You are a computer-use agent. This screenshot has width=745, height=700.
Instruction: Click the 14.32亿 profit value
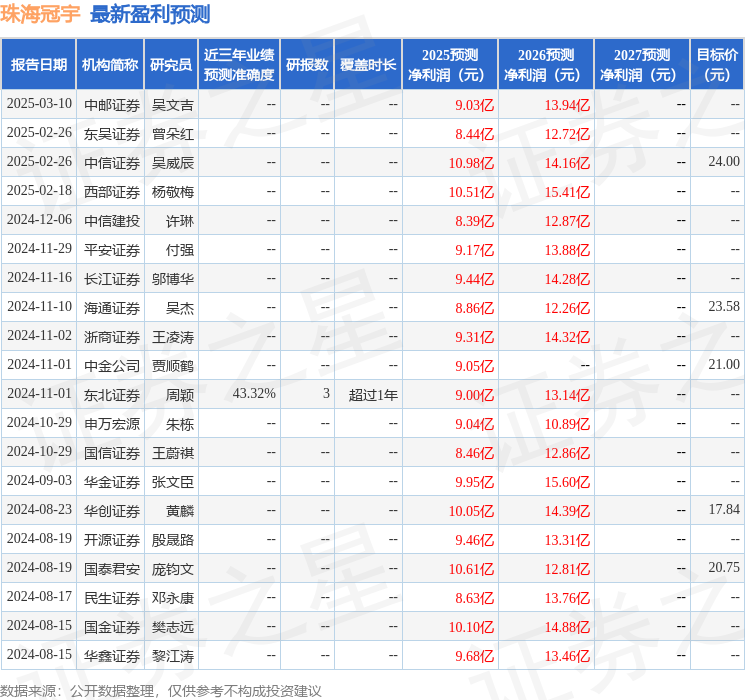click(567, 337)
